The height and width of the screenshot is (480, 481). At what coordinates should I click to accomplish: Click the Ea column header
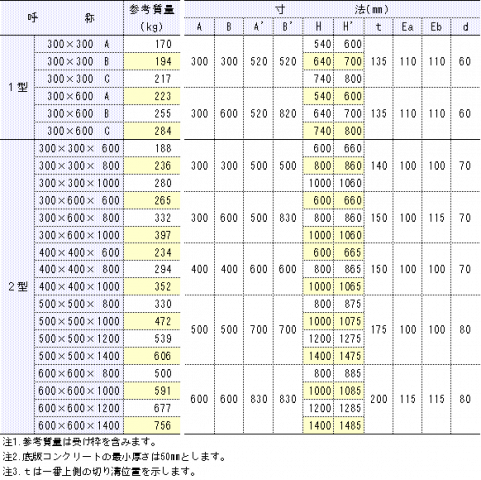(407, 27)
